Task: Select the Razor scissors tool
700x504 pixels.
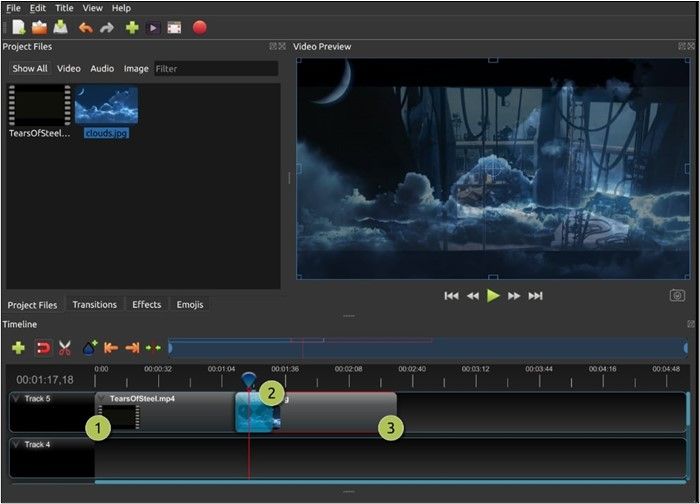Action: [x=65, y=348]
